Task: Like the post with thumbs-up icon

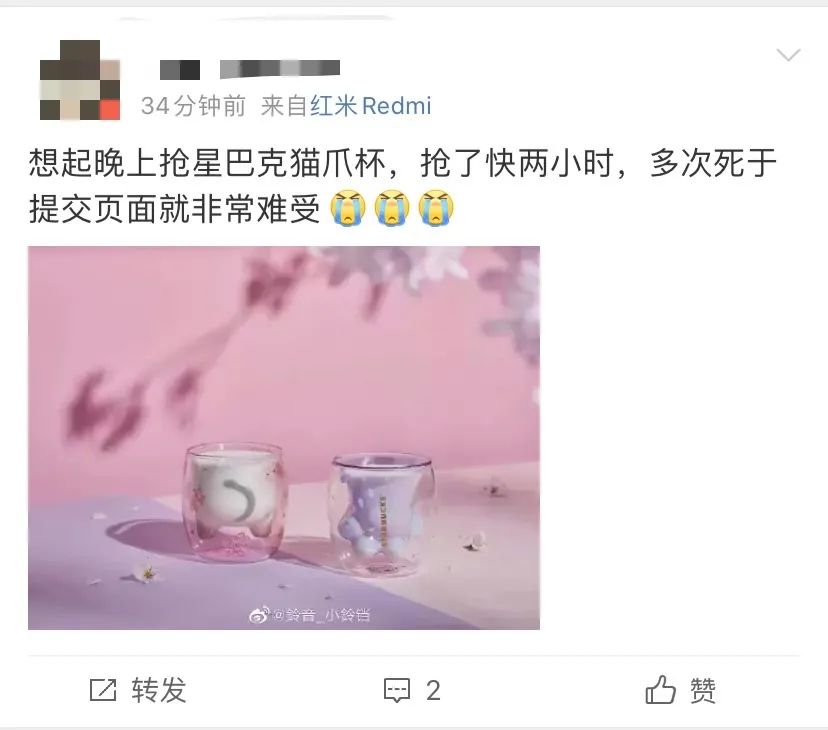Action: pos(660,689)
